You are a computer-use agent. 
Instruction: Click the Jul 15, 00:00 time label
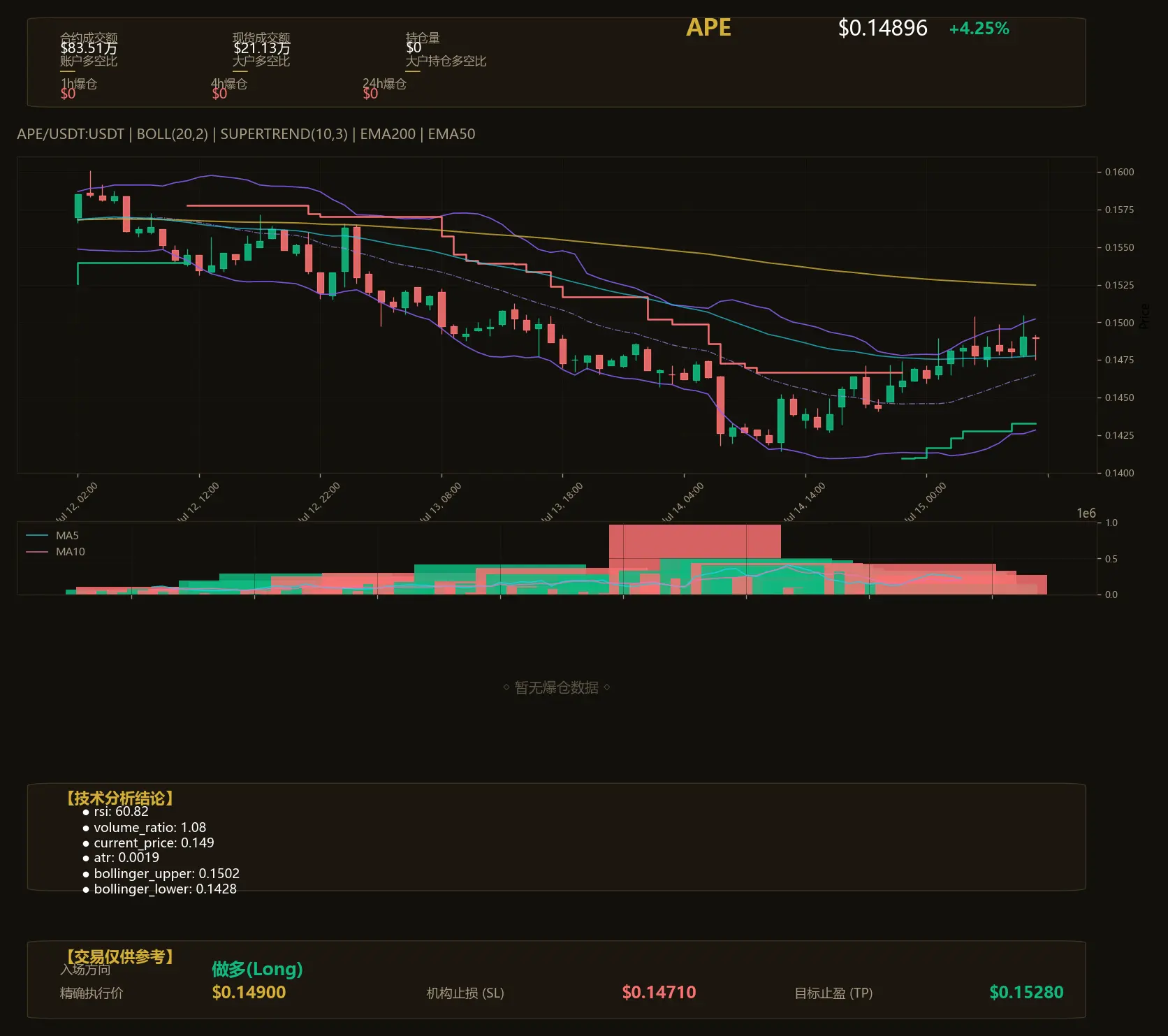click(x=925, y=502)
